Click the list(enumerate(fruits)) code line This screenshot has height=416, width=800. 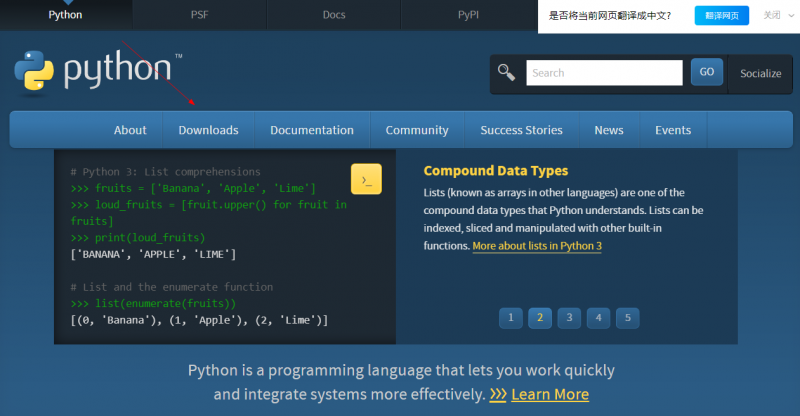coord(153,304)
